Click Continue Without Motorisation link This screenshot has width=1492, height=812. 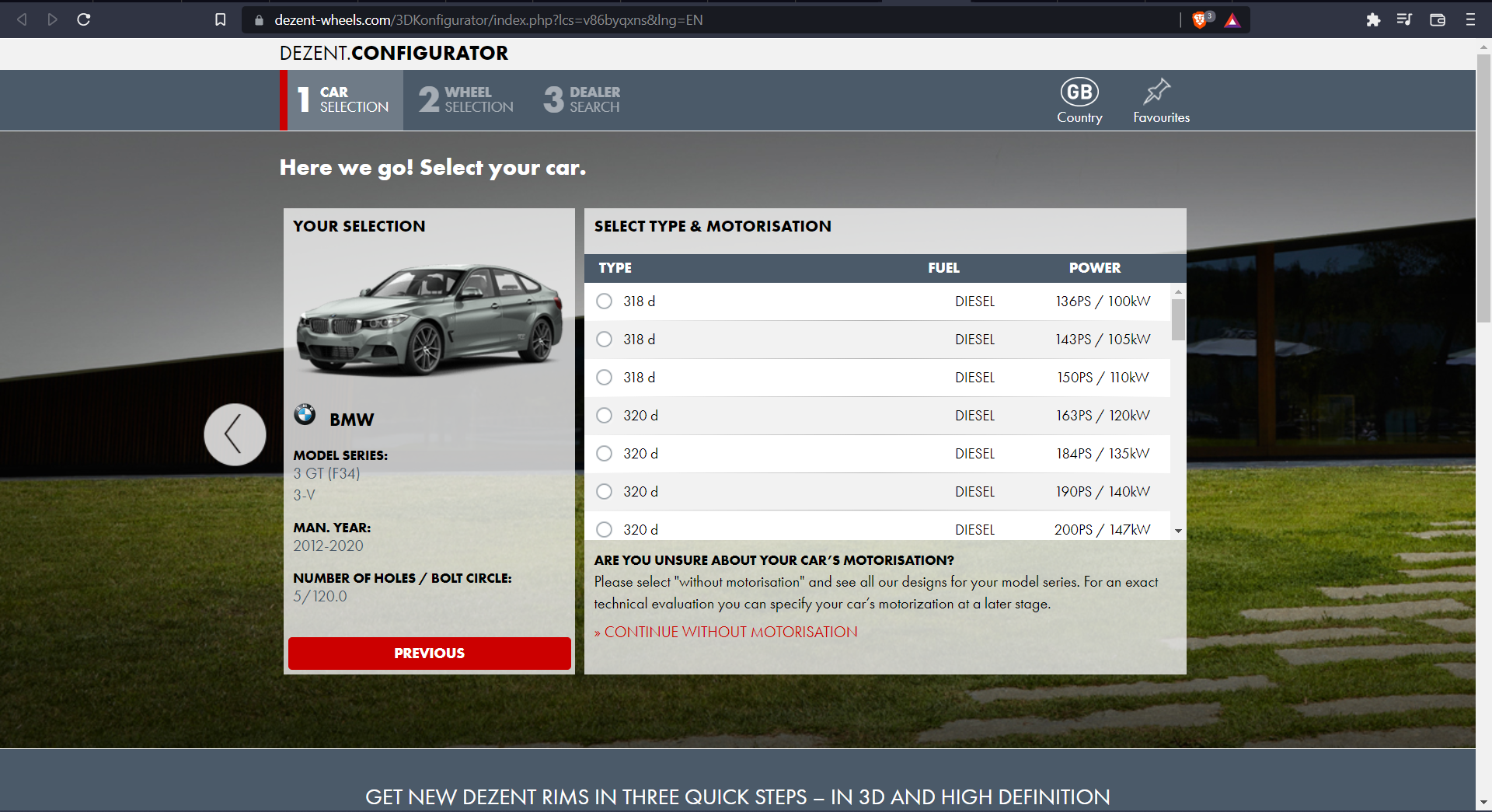(x=726, y=633)
